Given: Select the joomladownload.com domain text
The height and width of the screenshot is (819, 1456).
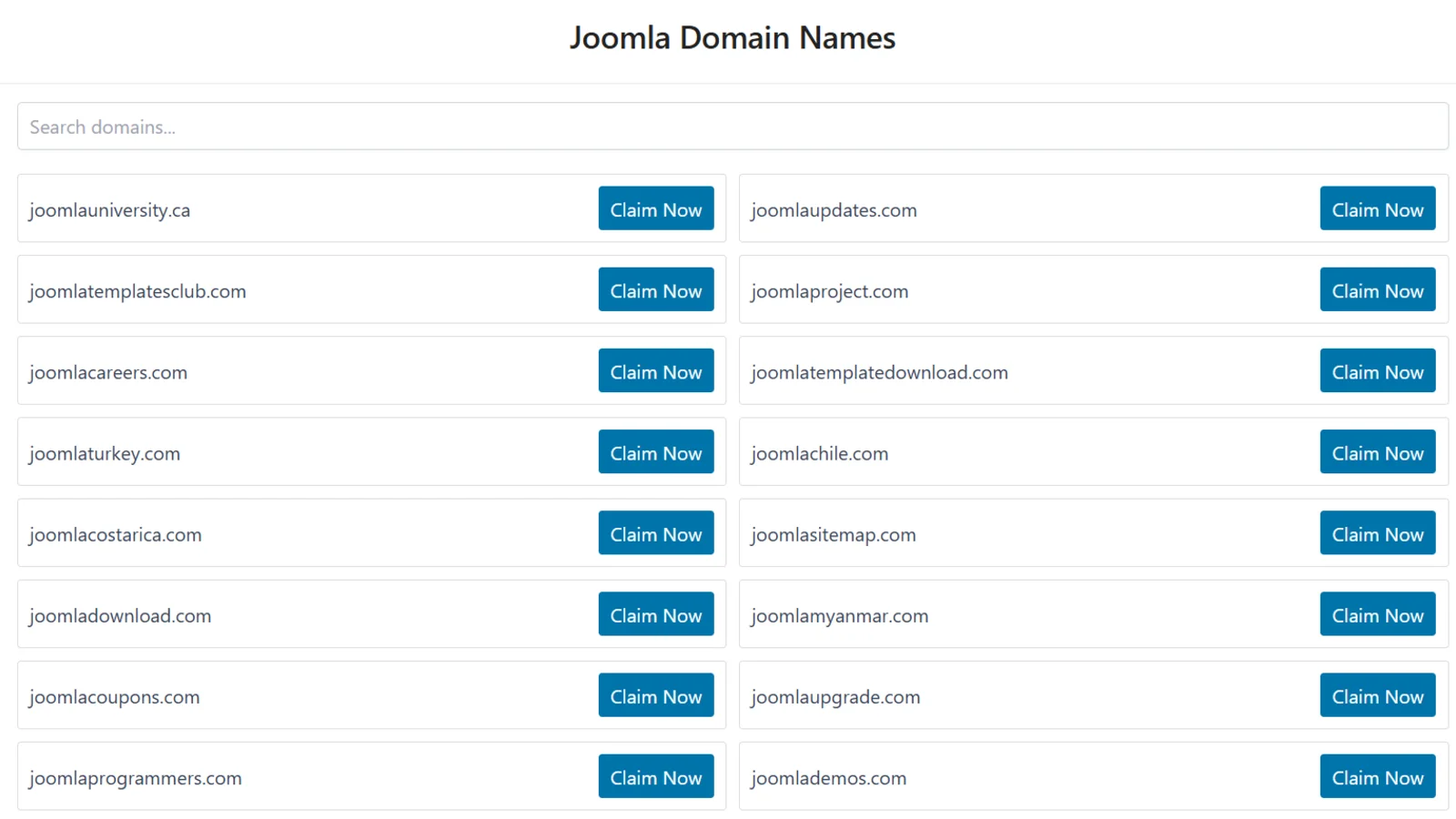Looking at the screenshot, I should coord(120,616).
